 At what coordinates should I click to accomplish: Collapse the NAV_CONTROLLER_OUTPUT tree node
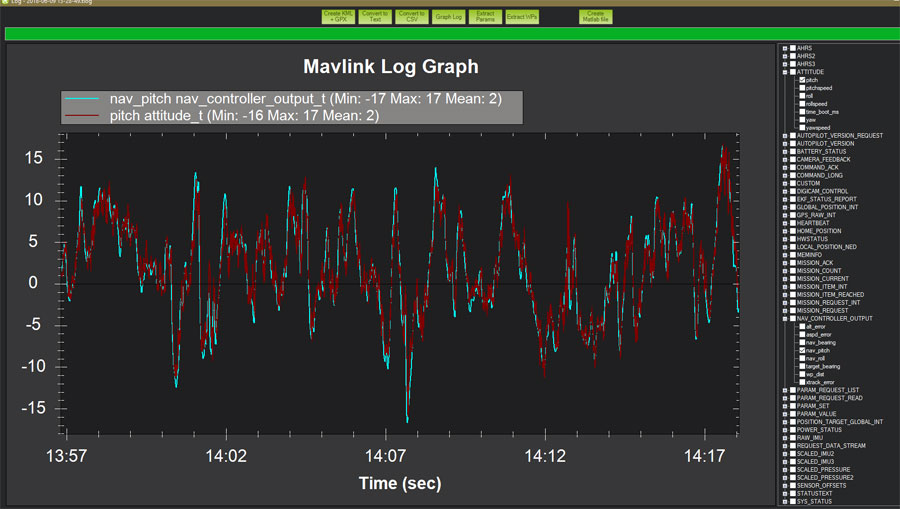point(785,318)
